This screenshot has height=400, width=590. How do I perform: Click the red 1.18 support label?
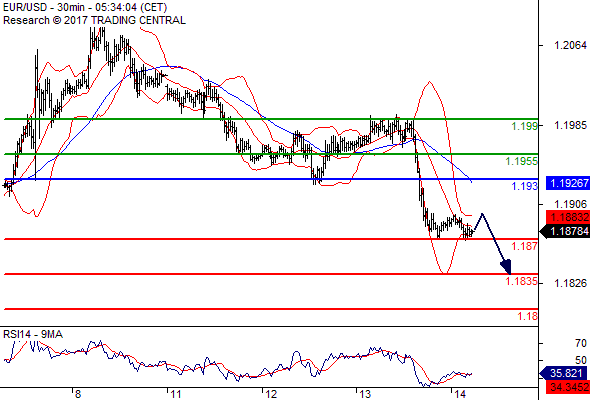tap(528, 316)
